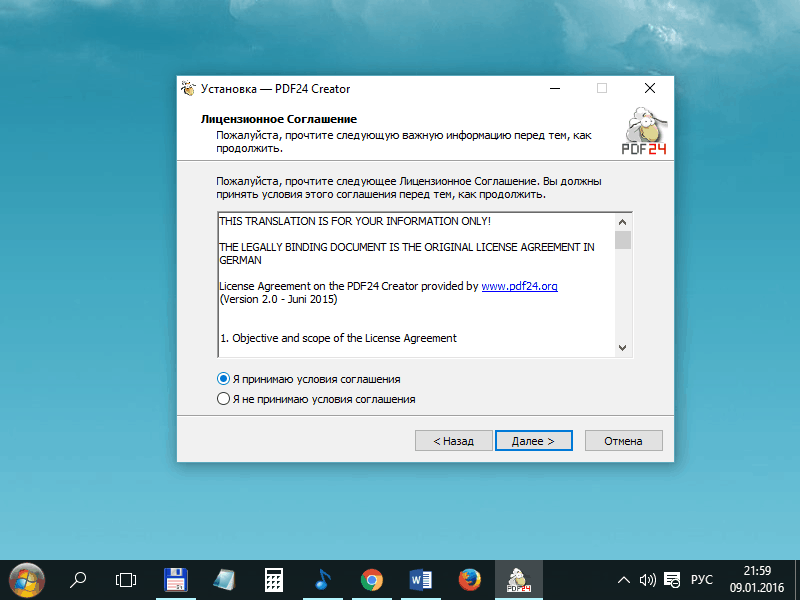The width and height of the screenshot is (800, 600).
Task: Switch input language via 'РУС' indicator
Action: 702,580
